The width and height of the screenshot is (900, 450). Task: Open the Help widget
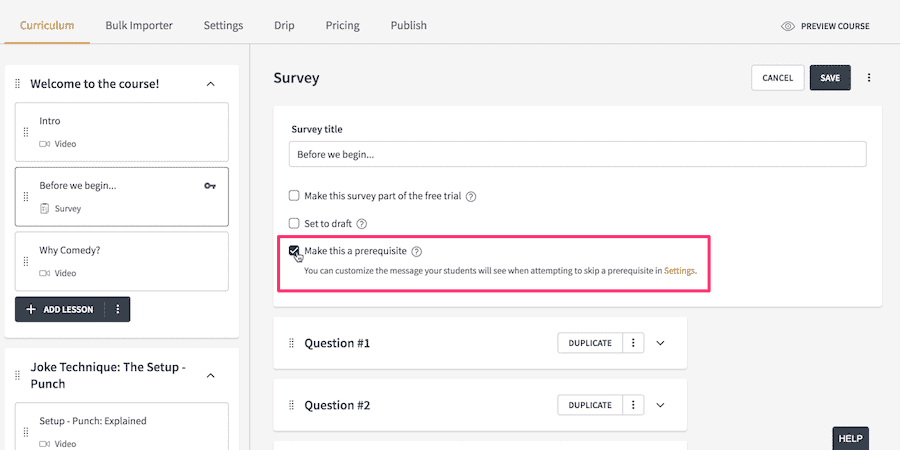click(x=851, y=438)
